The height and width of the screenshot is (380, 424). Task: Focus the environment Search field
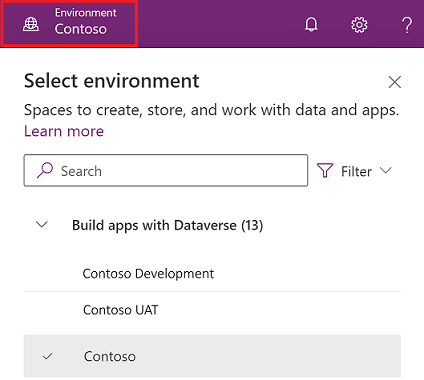166,170
